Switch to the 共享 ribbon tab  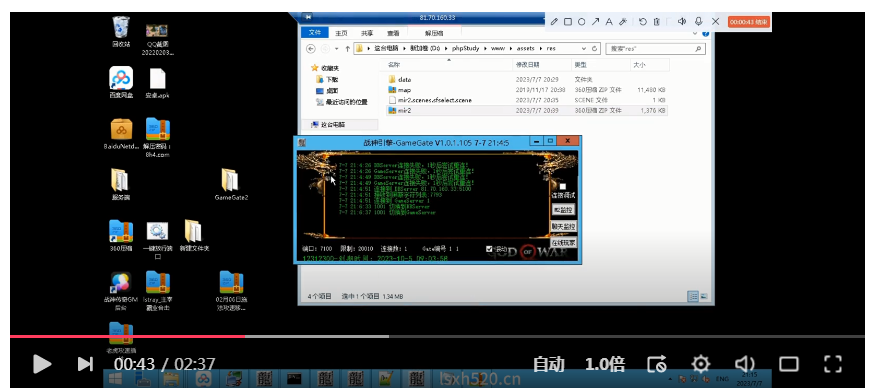[367, 33]
